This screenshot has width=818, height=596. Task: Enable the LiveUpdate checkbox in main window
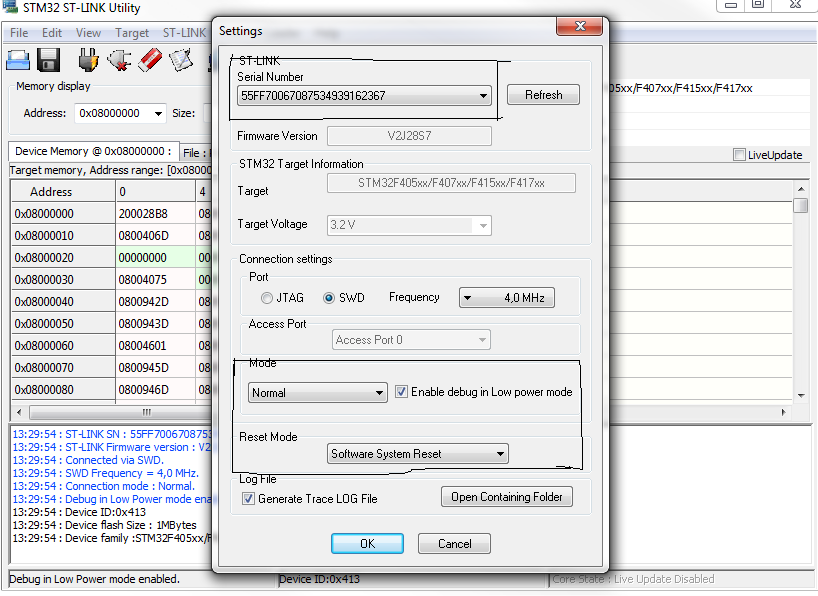click(739, 154)
